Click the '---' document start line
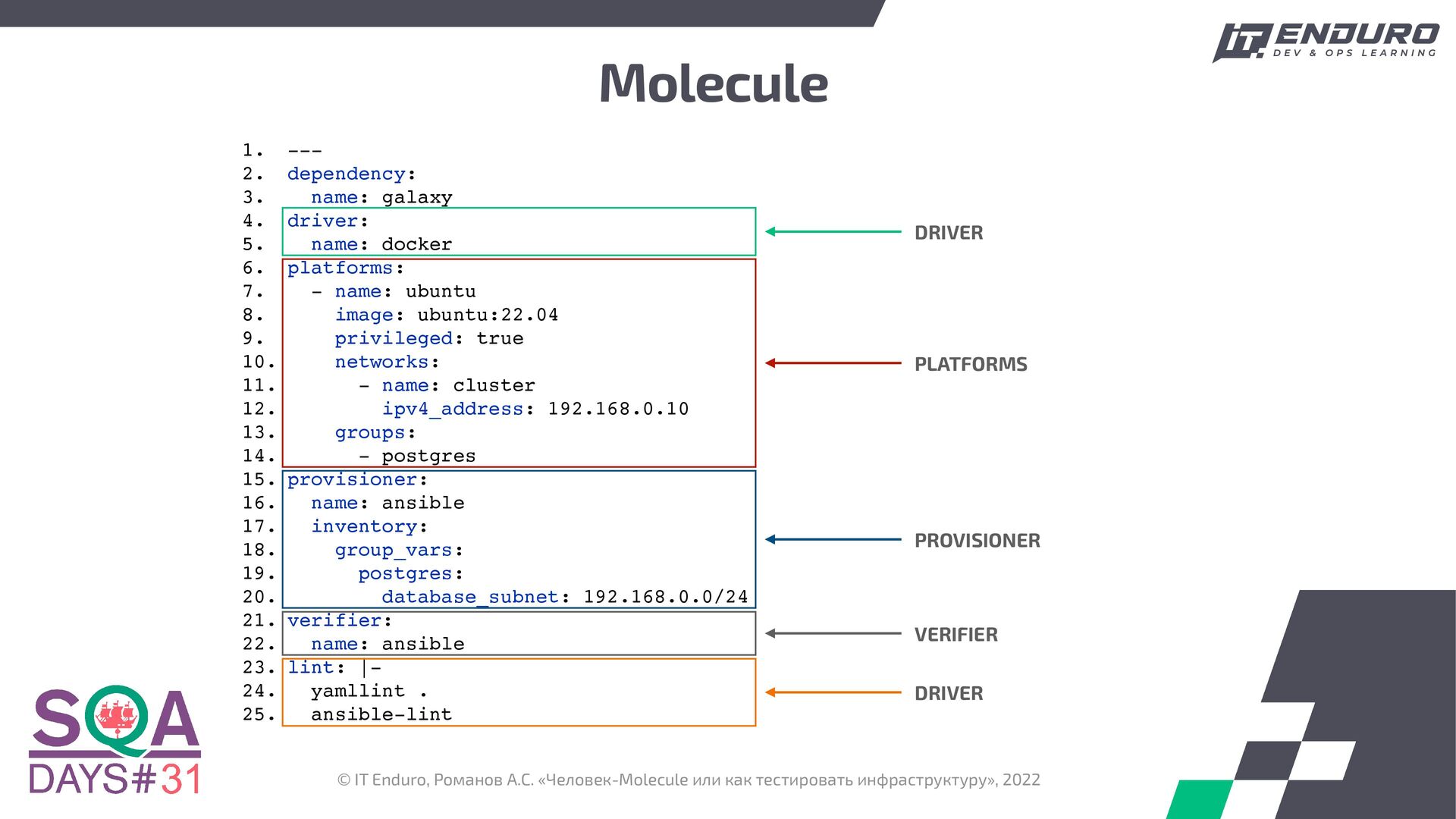The height and width of the screenshot is (819, 1456). (305, 151)
